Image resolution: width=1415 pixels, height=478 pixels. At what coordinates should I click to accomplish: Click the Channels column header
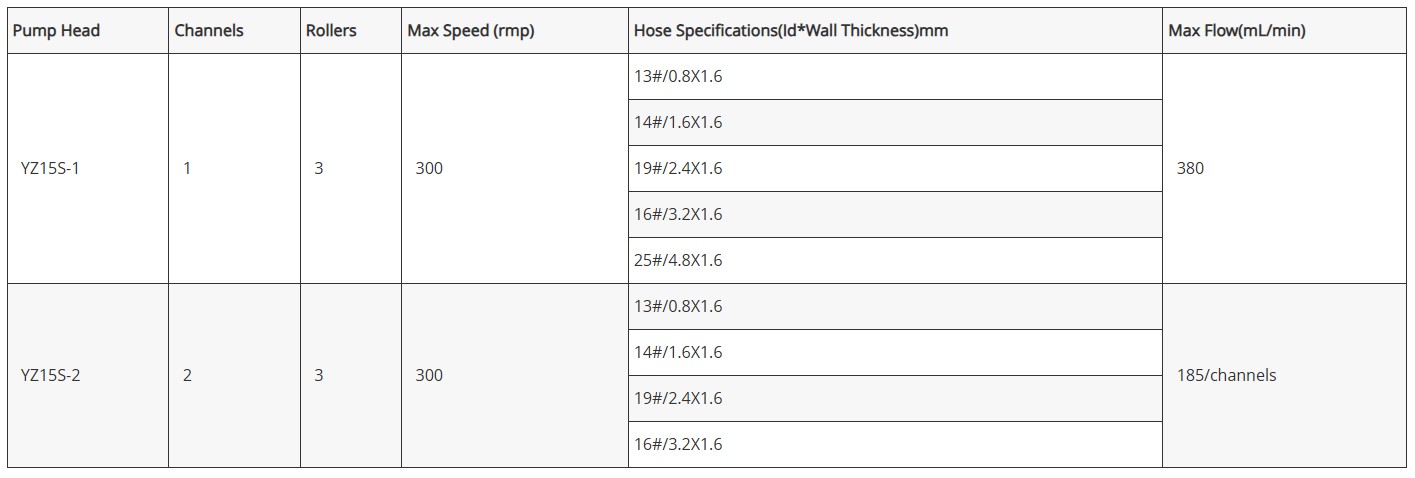click(209, 31)
